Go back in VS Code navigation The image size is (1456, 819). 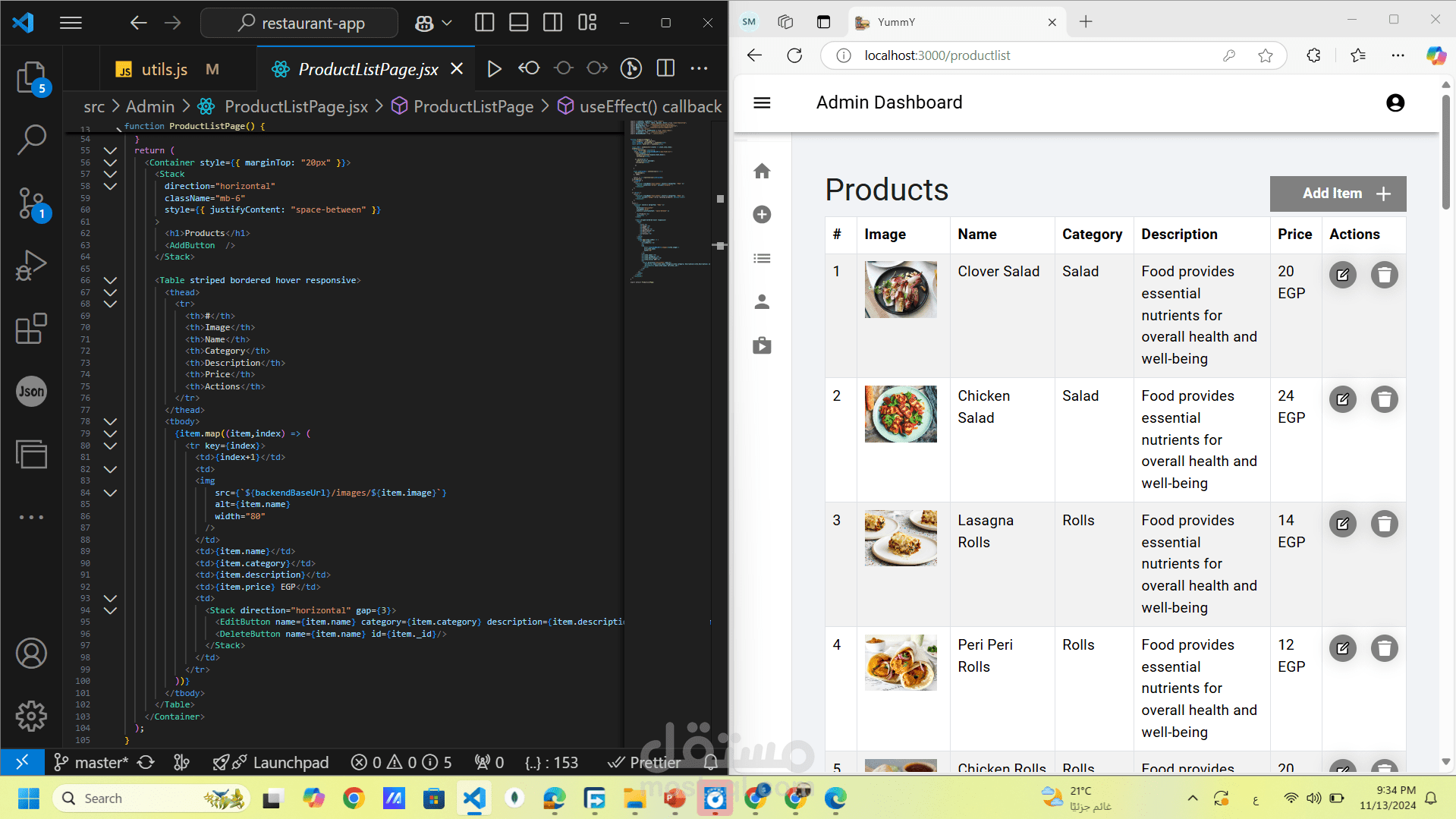138,23
